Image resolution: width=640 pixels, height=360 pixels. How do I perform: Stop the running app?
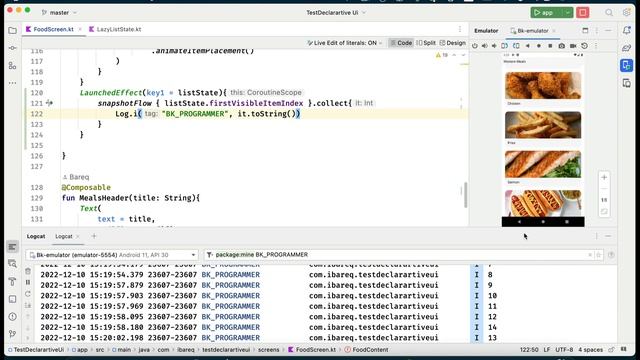[x=582, y=13]
